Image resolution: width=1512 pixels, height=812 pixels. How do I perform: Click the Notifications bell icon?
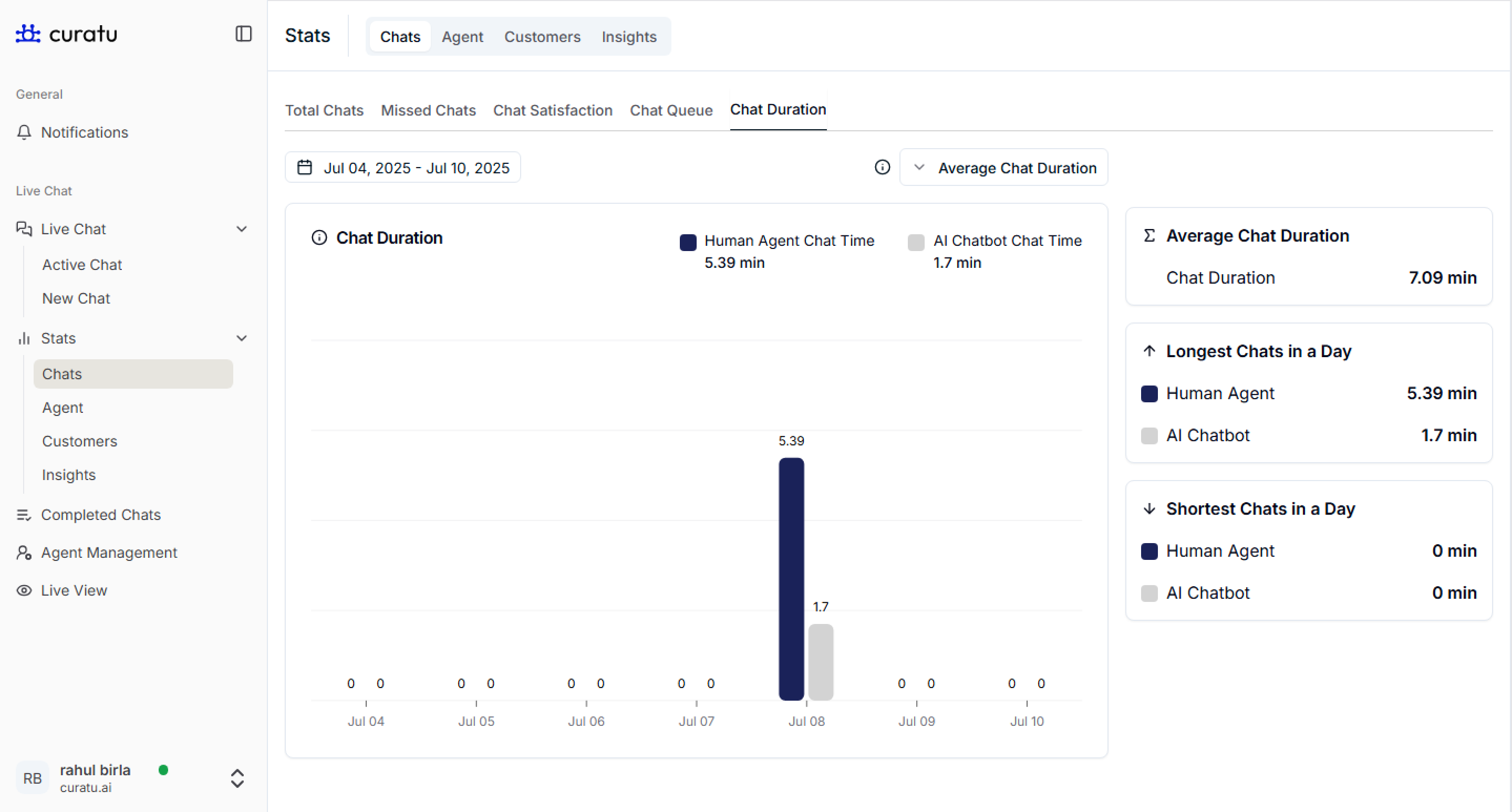(x=24, y=132)
